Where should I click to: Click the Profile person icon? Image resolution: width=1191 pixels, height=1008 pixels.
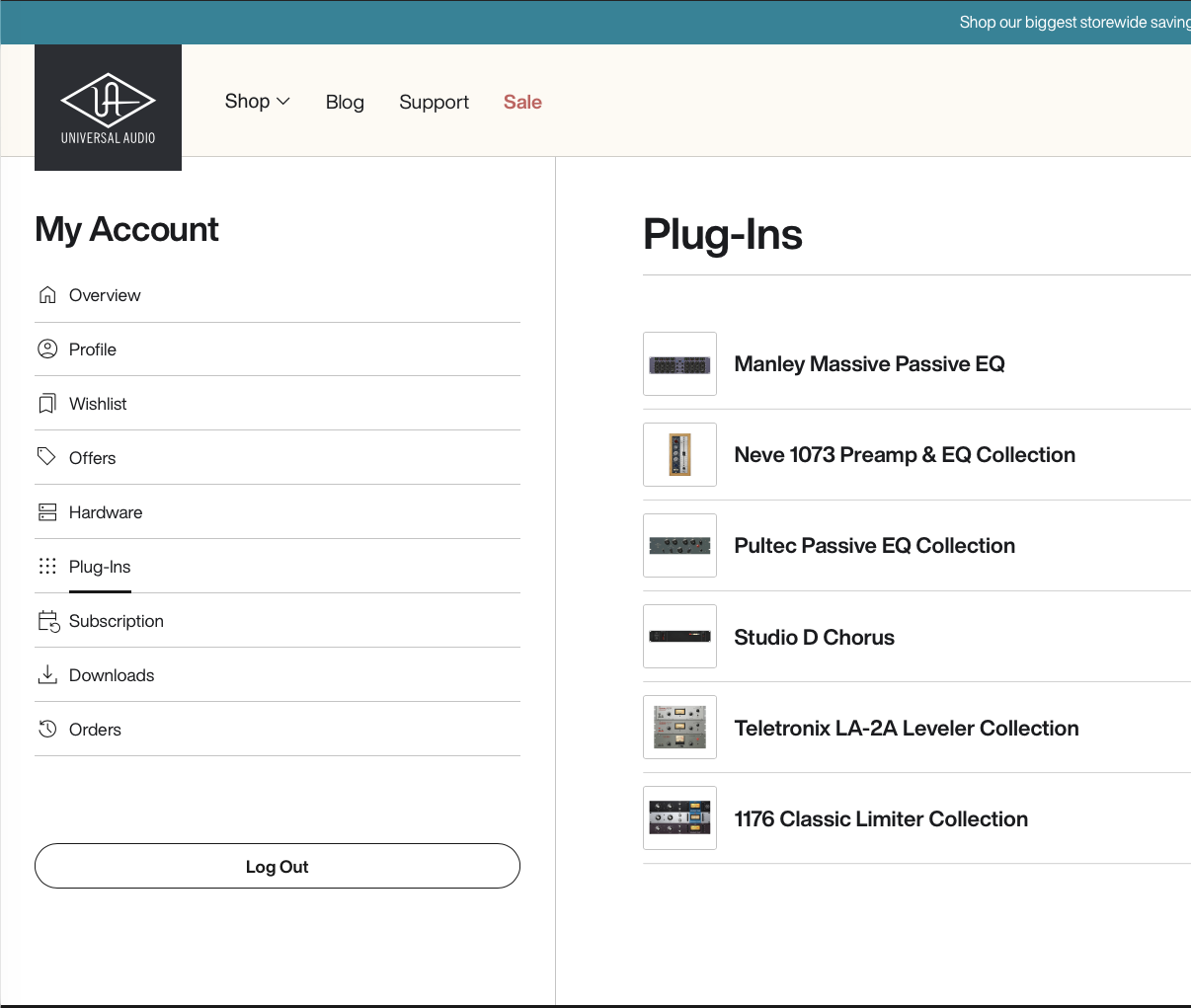tap(47, 349)
